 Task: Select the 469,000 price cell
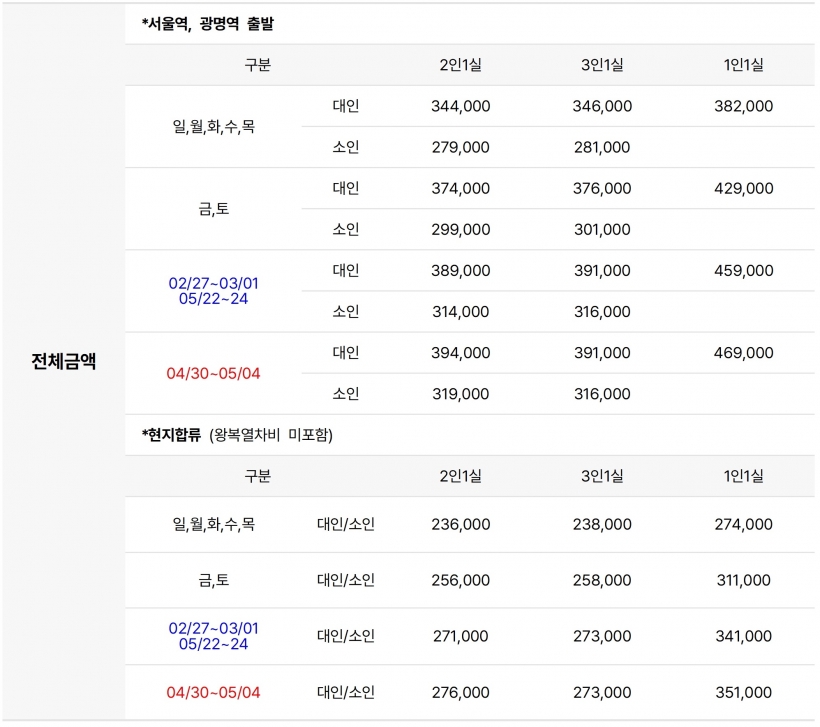(x=744, y=352)
